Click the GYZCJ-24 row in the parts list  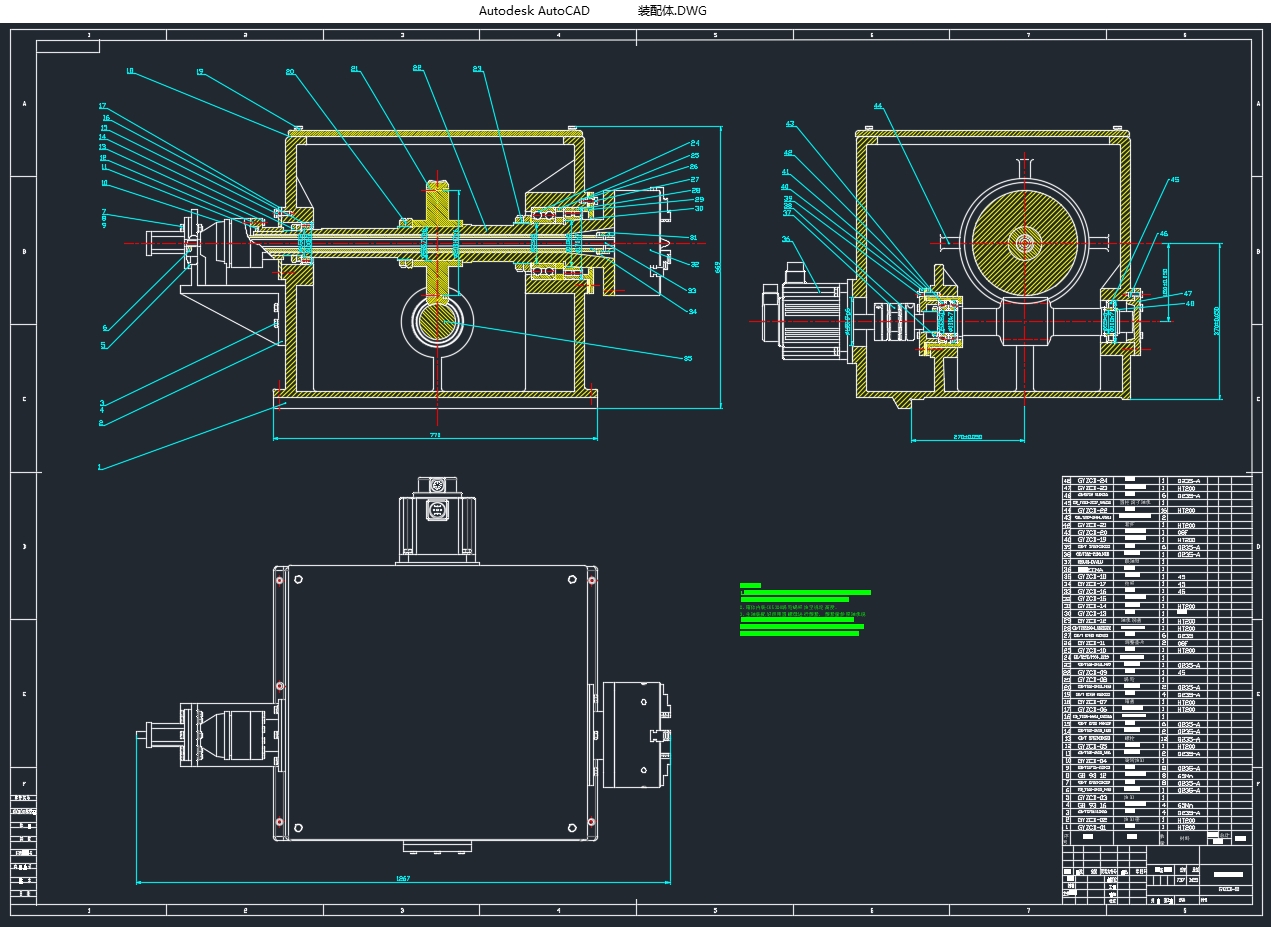1092,481
